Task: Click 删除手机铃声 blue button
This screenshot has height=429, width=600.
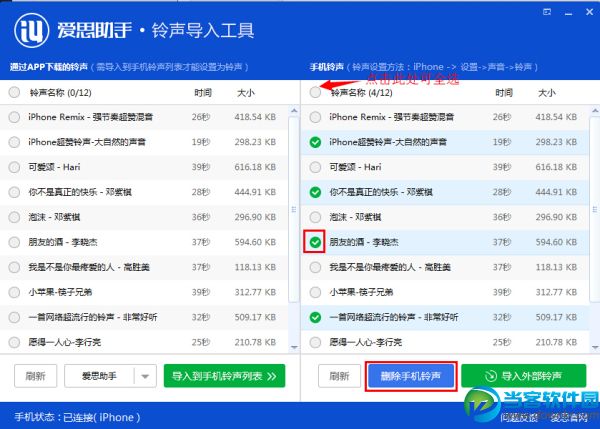Action: 411,376
